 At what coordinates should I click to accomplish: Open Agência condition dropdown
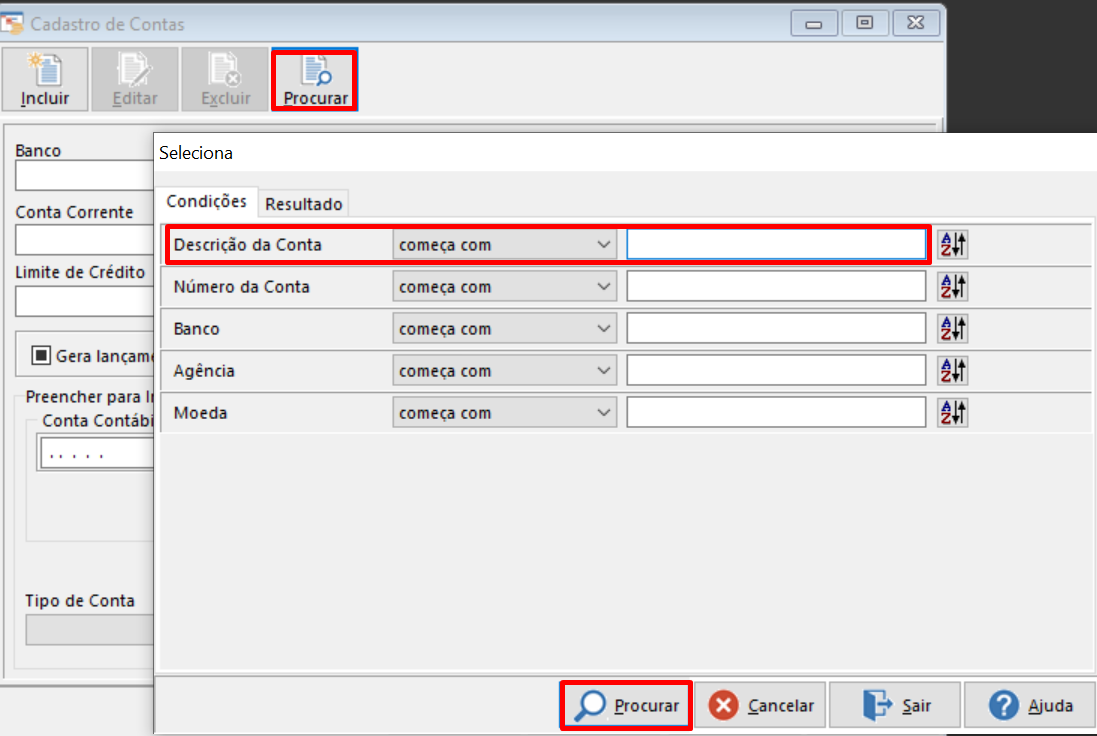click(x=504, y=371)
